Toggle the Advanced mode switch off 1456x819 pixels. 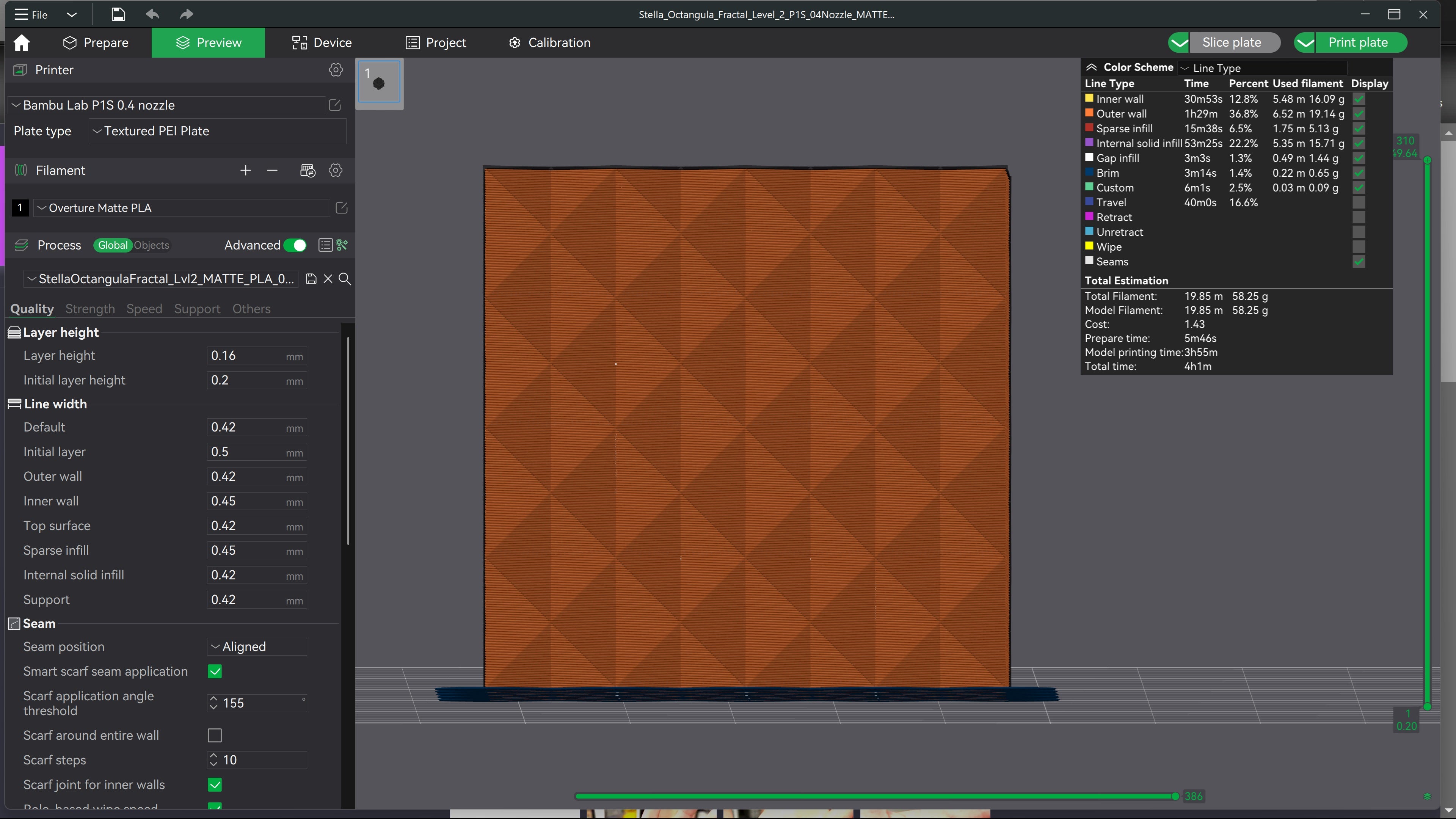click(295, 245)
